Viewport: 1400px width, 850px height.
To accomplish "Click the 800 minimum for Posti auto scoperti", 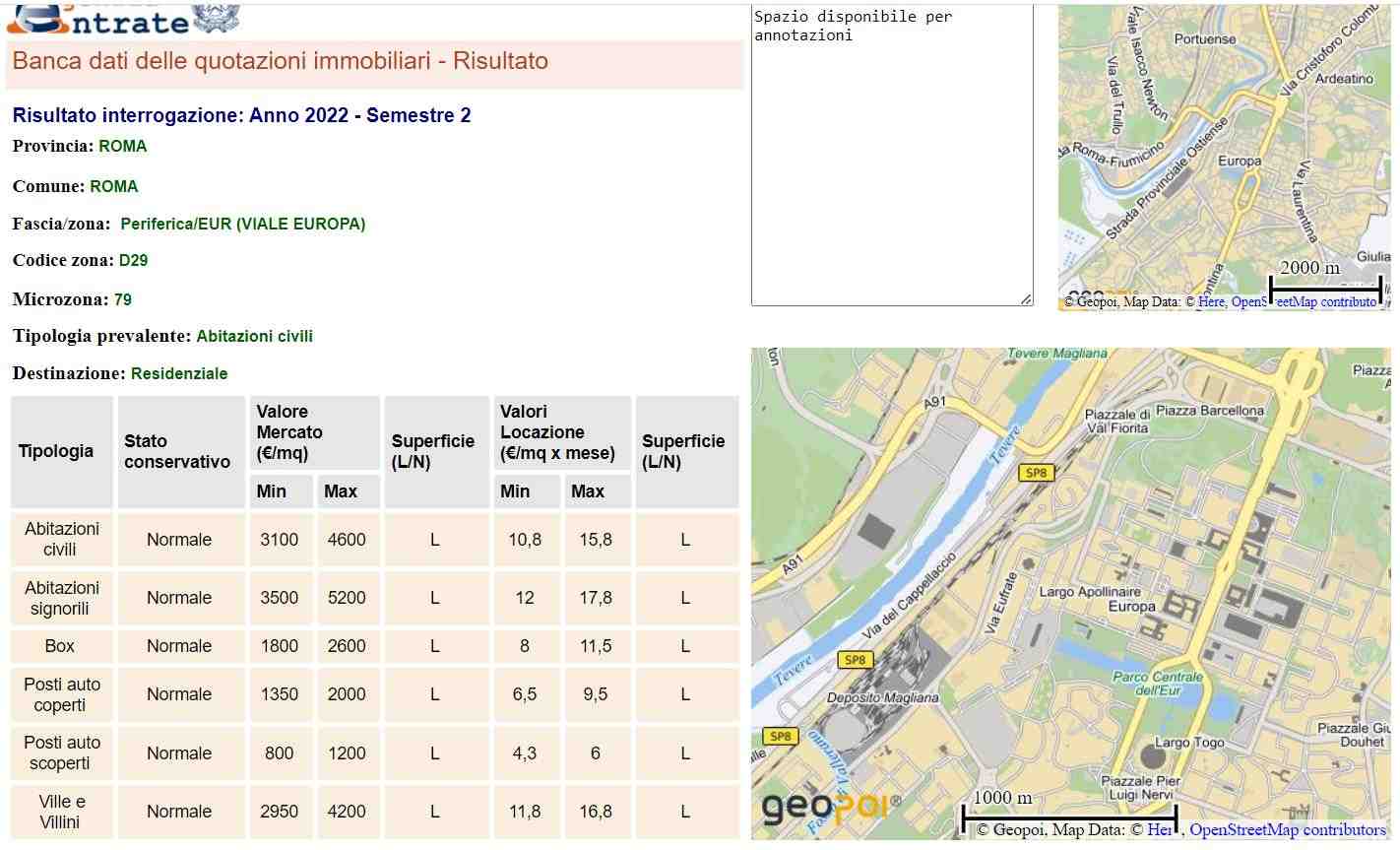I will point(280,753).
